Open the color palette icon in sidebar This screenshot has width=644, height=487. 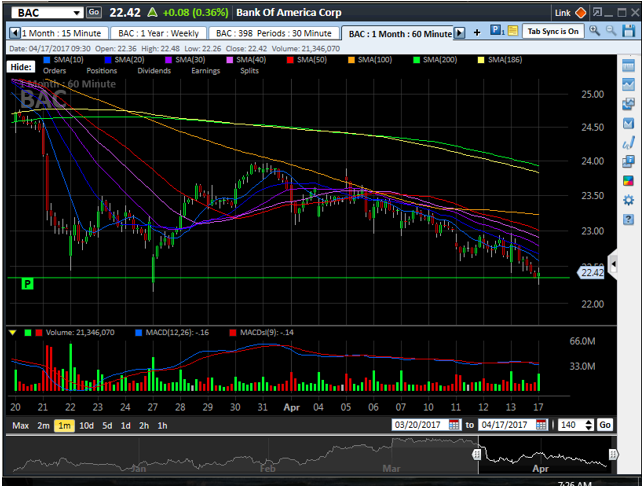(628, 181)
